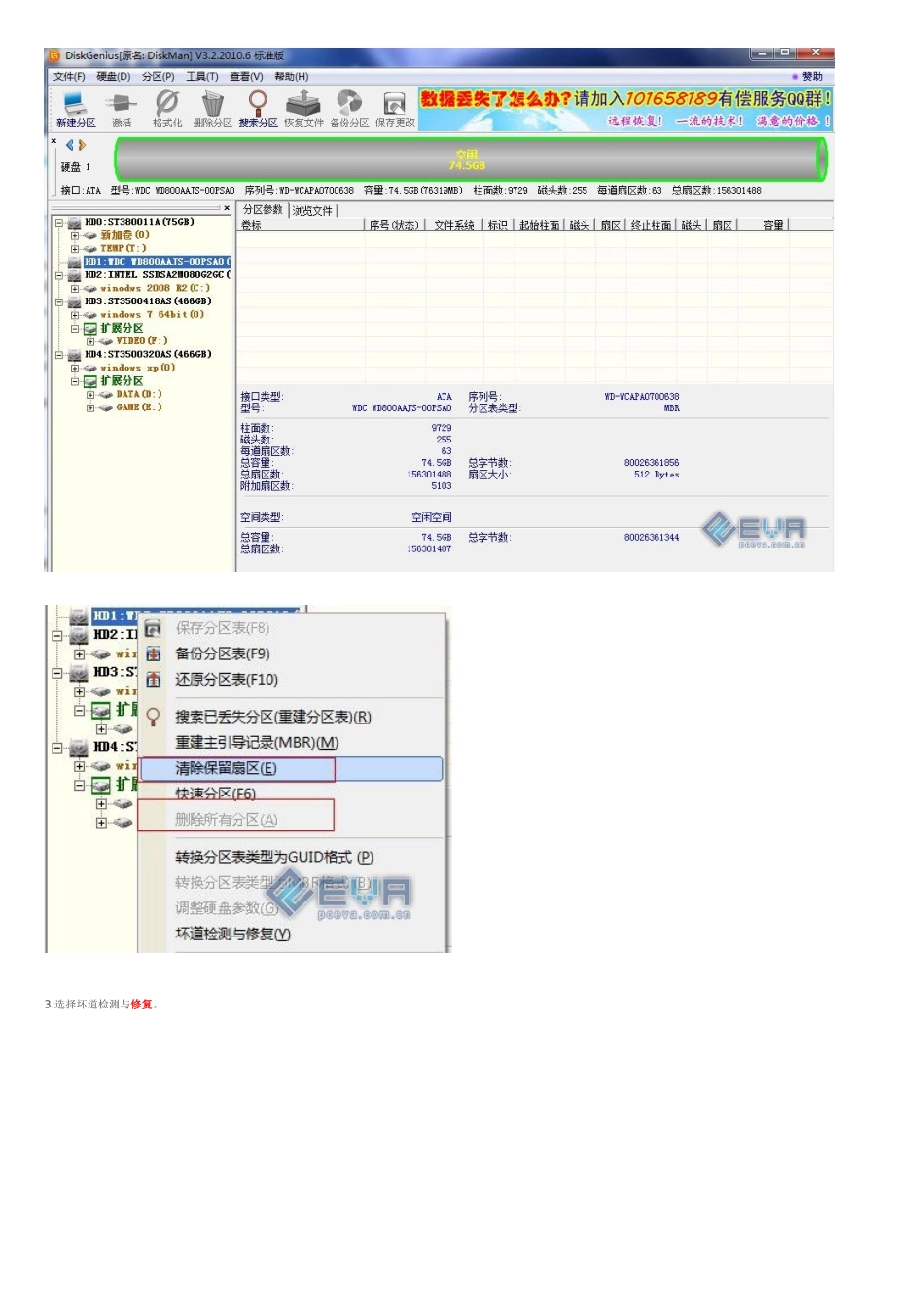
Task: Open the 帮助(H) menu
Action: point(291,77)
